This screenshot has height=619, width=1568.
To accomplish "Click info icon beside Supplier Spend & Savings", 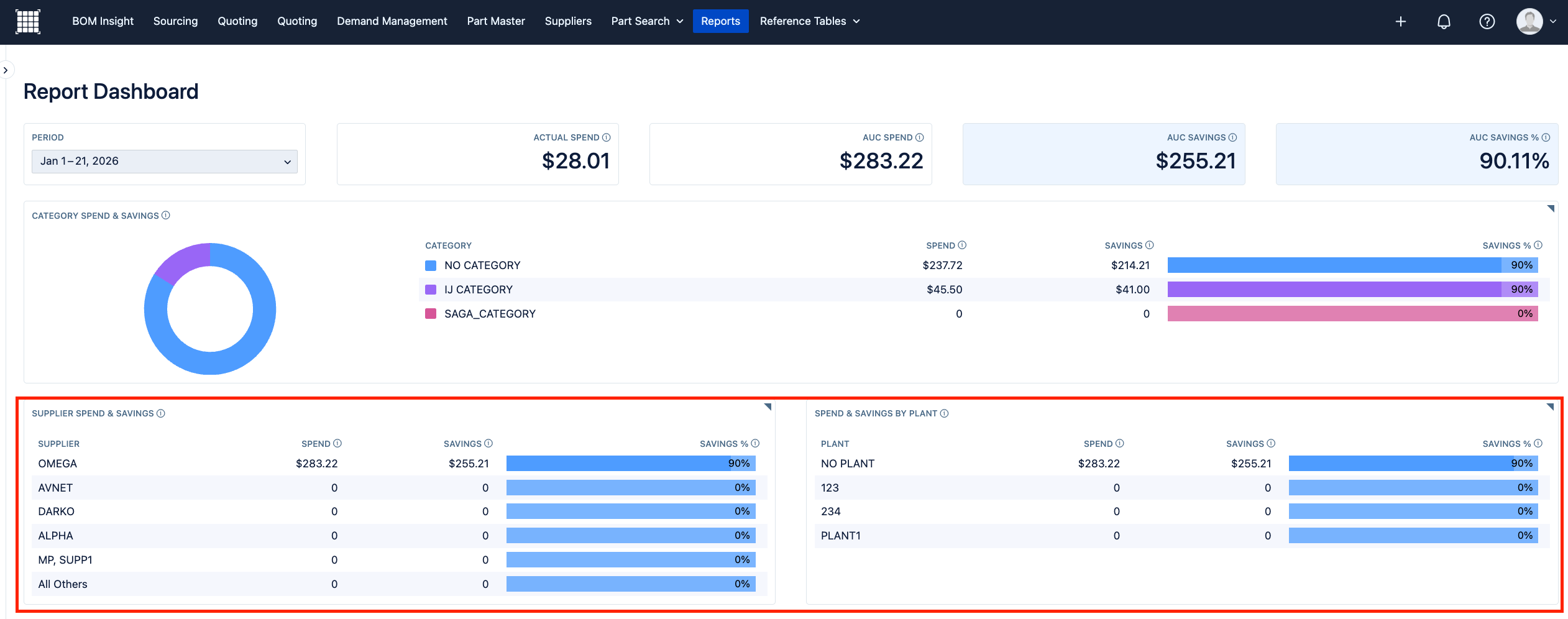I will click(161, 413).
